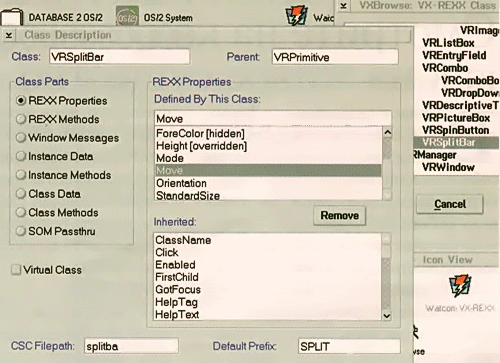The image size is (500, 363).
Task: Click the Default Prefix field showing SPLIT
Action: tap(349, 346)
